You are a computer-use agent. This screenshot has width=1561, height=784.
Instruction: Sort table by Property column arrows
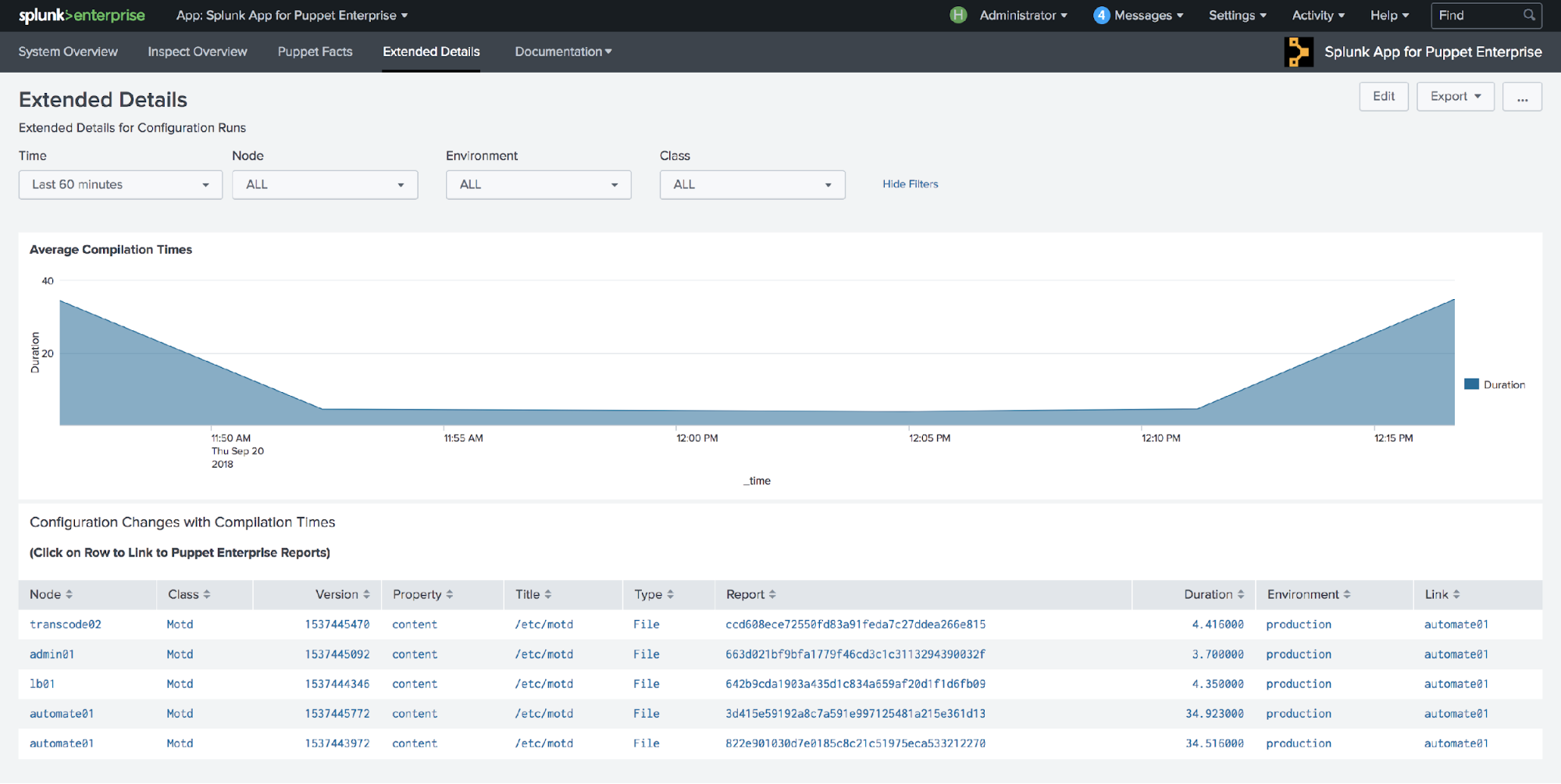(x=449, y=594)
